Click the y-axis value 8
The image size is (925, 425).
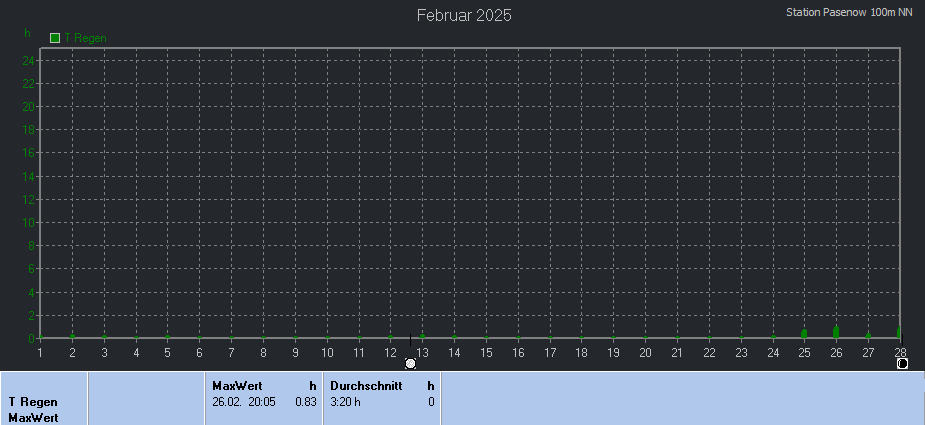point(33,246)
